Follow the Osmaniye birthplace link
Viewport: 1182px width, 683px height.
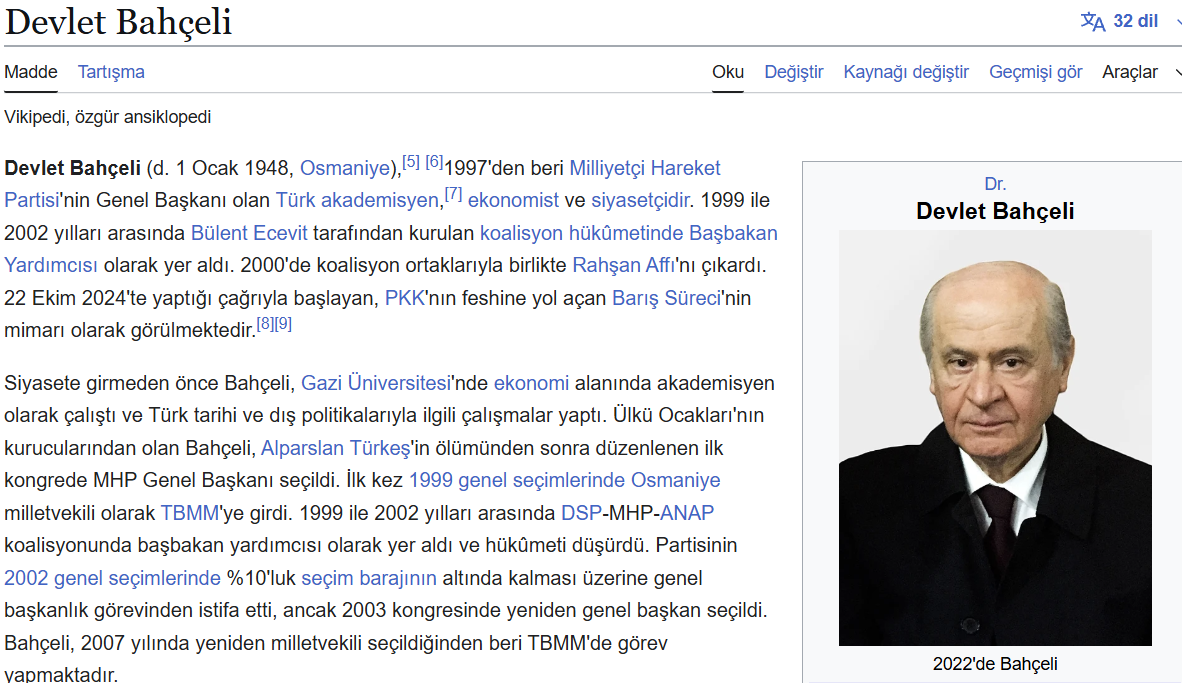pyautogui.click(x=345, y=168)
